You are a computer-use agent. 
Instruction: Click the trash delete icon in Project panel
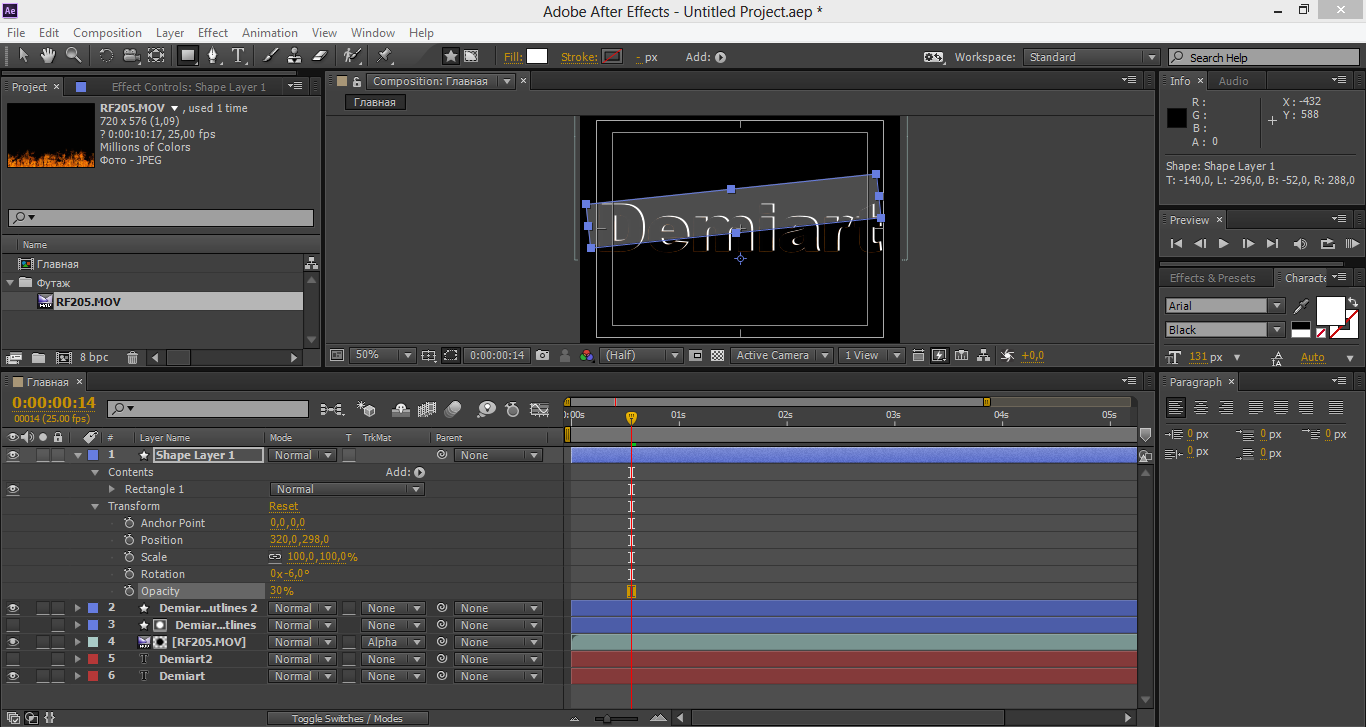(x=132, y=357)
